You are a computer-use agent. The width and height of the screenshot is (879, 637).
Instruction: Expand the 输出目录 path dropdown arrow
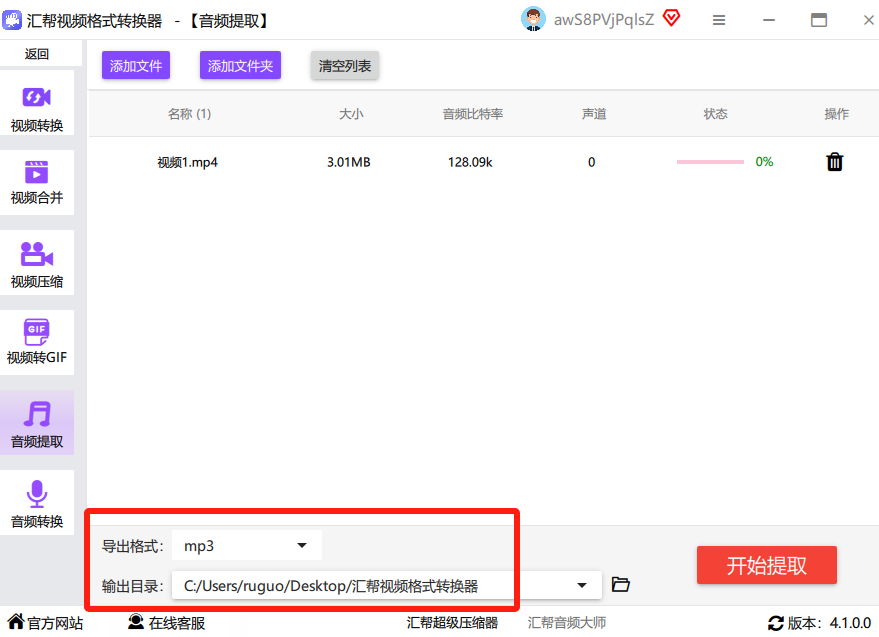(582, 585)
